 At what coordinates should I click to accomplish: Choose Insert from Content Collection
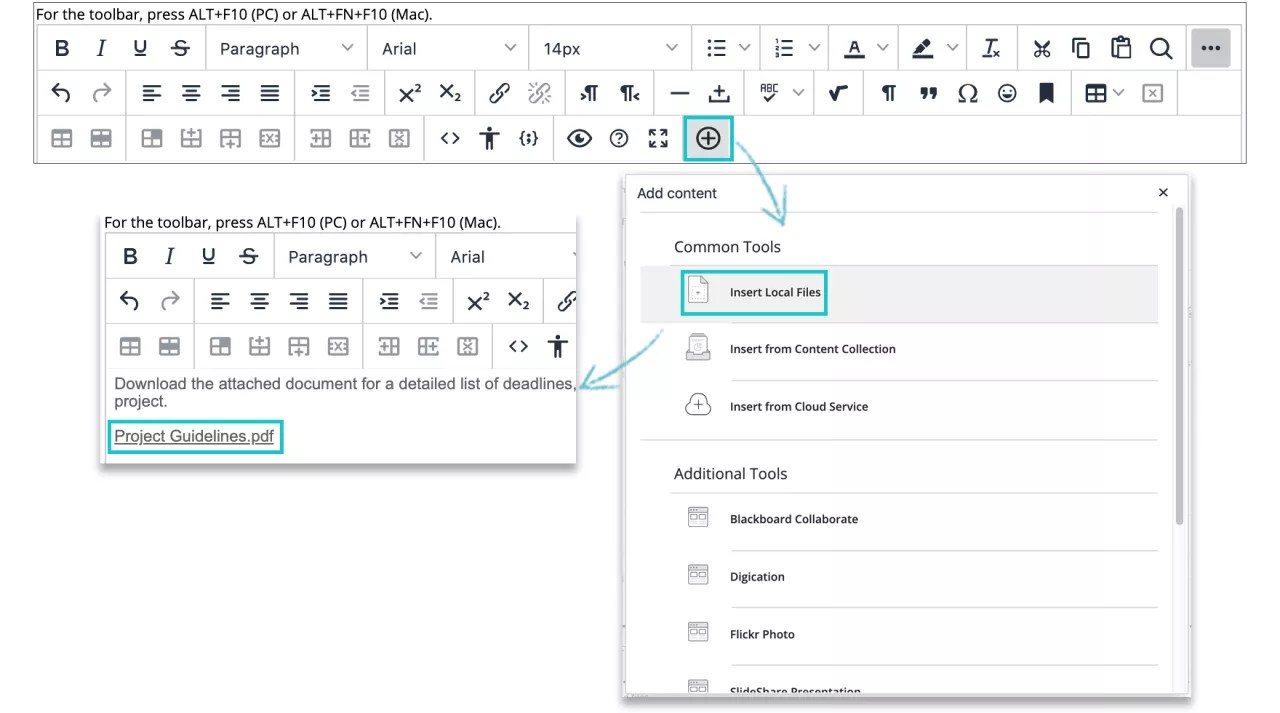(x=812, y=348)
